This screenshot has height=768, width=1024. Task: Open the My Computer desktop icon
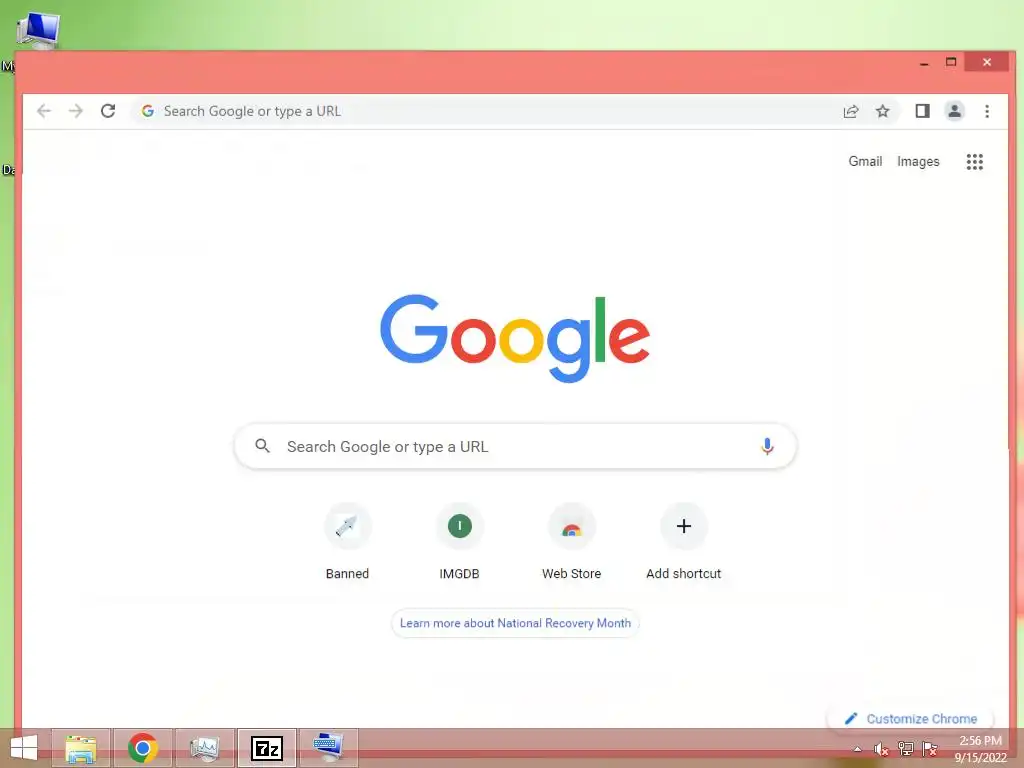point(38,33)
